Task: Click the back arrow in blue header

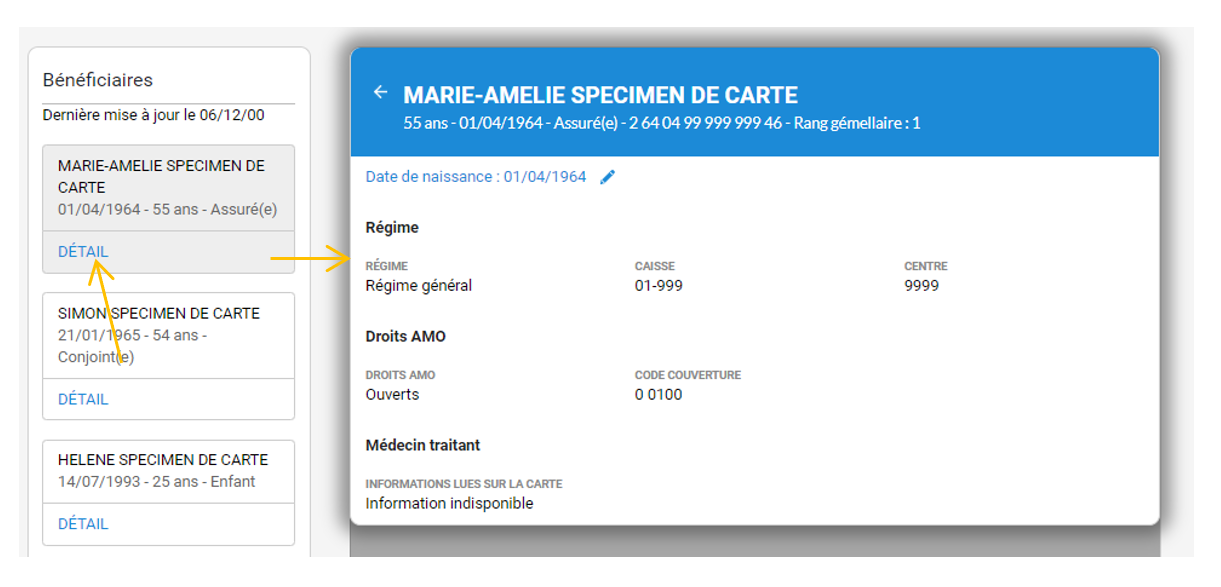Action: coord(380,93)
